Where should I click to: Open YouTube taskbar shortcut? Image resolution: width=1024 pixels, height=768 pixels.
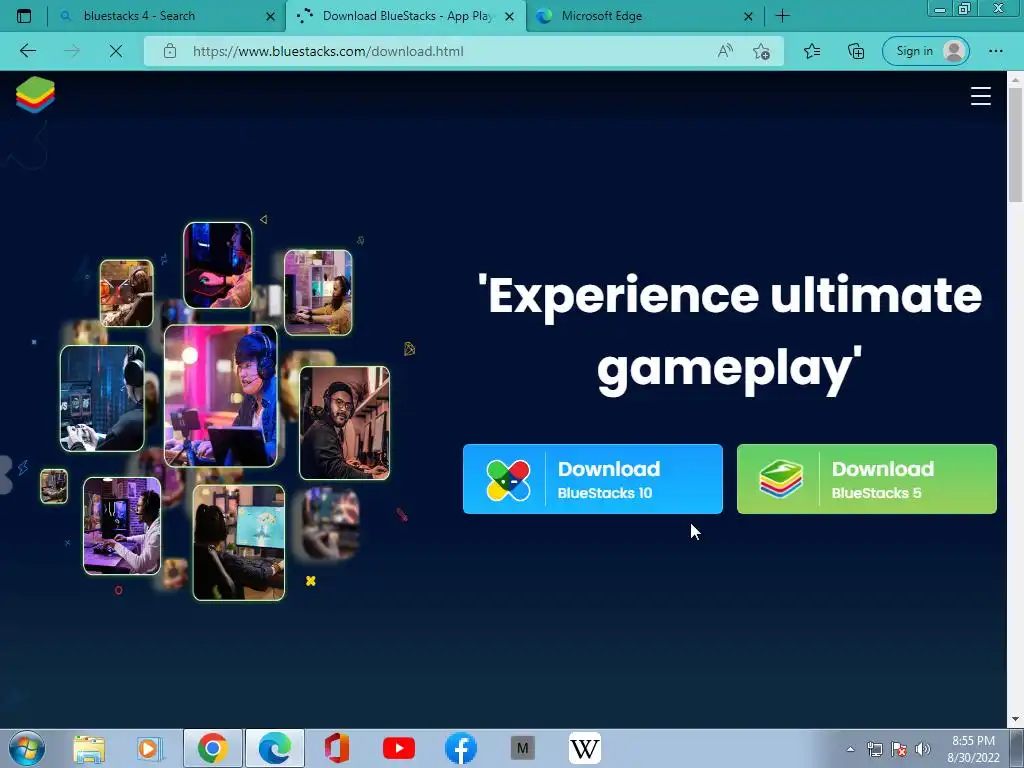click(x=398, y=748)
